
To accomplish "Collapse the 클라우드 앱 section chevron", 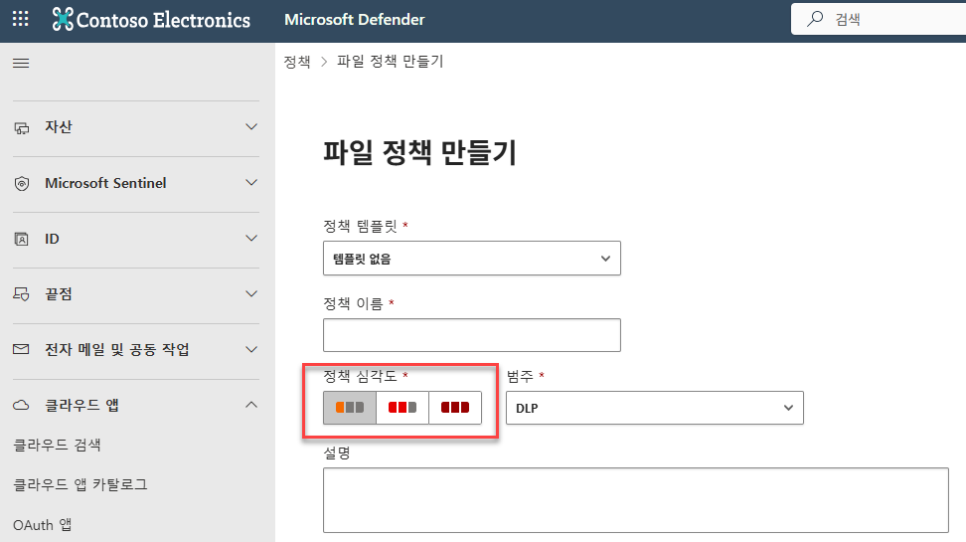I will (251, 405).
